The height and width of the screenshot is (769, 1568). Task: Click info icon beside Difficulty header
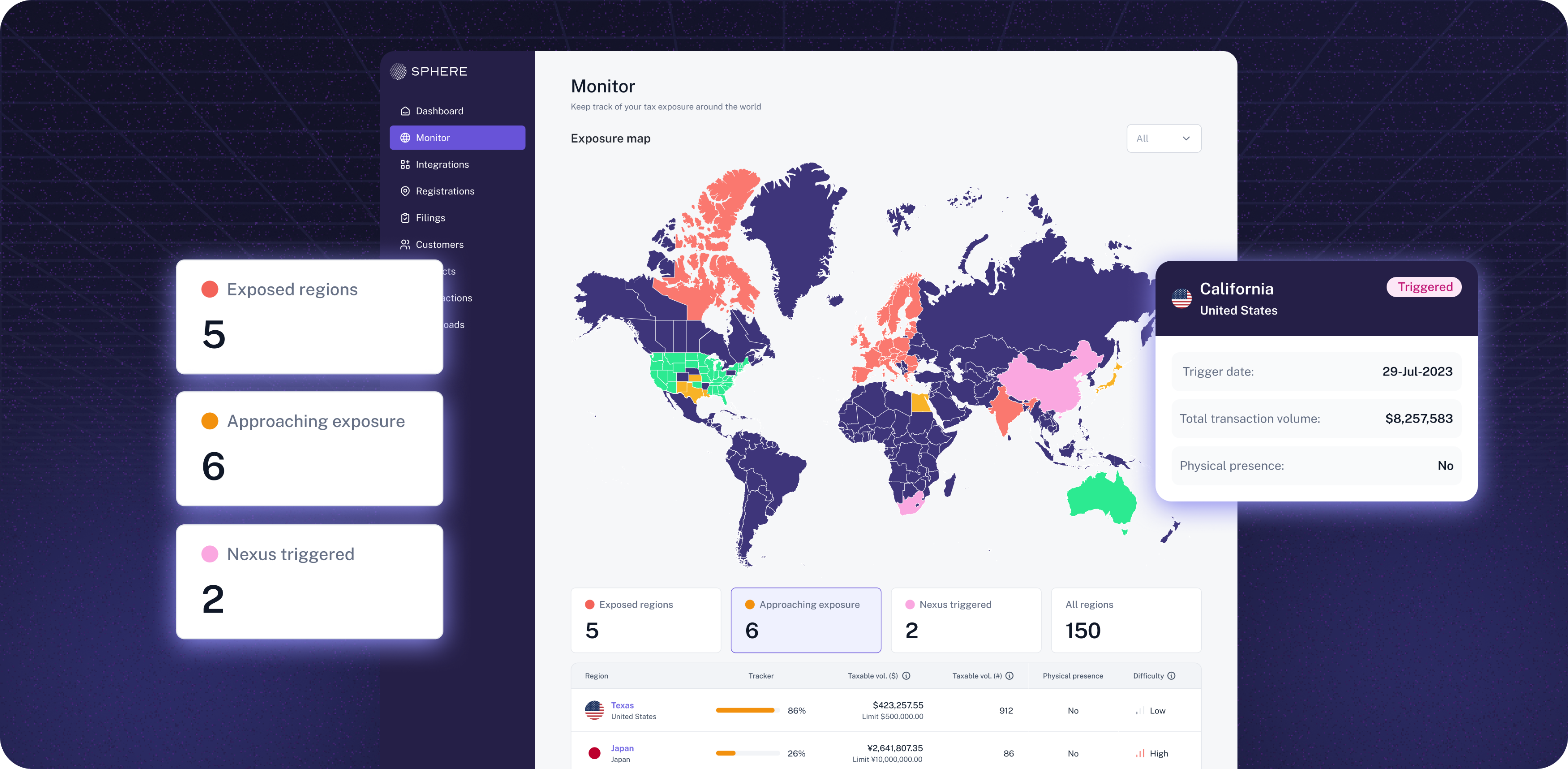(1171, 676)
